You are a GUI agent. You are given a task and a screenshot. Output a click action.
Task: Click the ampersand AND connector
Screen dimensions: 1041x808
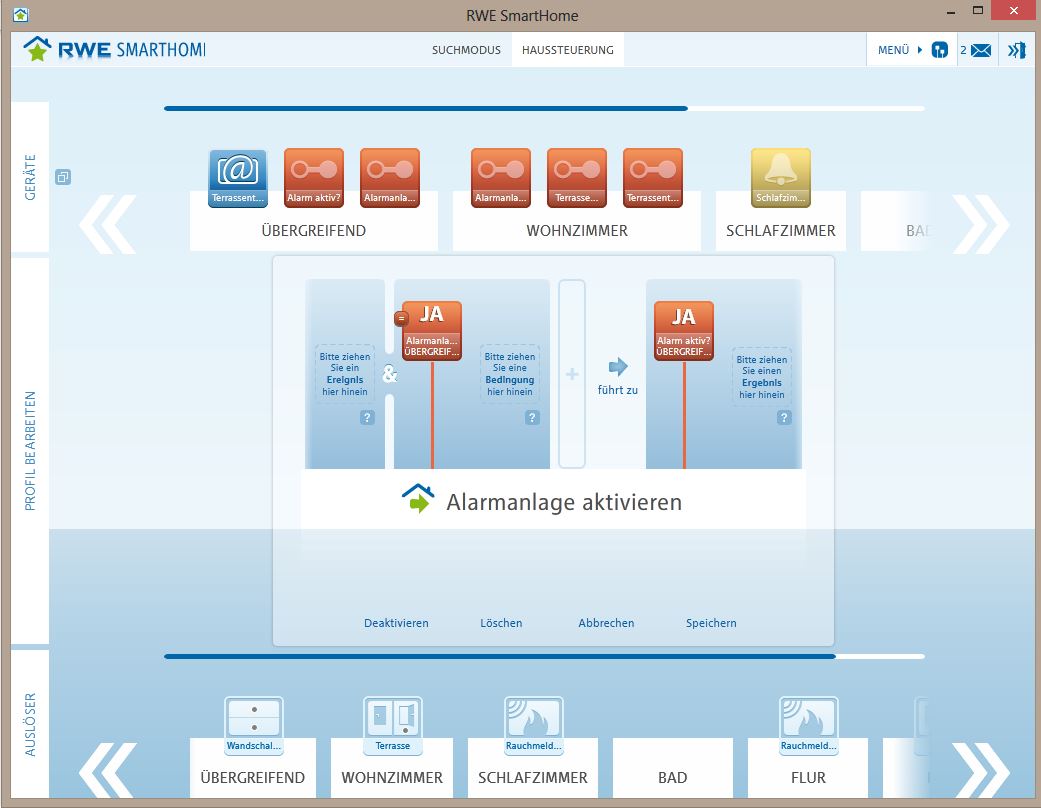tap(390, 374)
